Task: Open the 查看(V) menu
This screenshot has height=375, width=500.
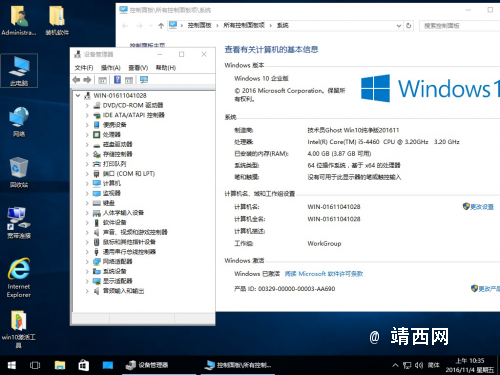Action: 138,68
